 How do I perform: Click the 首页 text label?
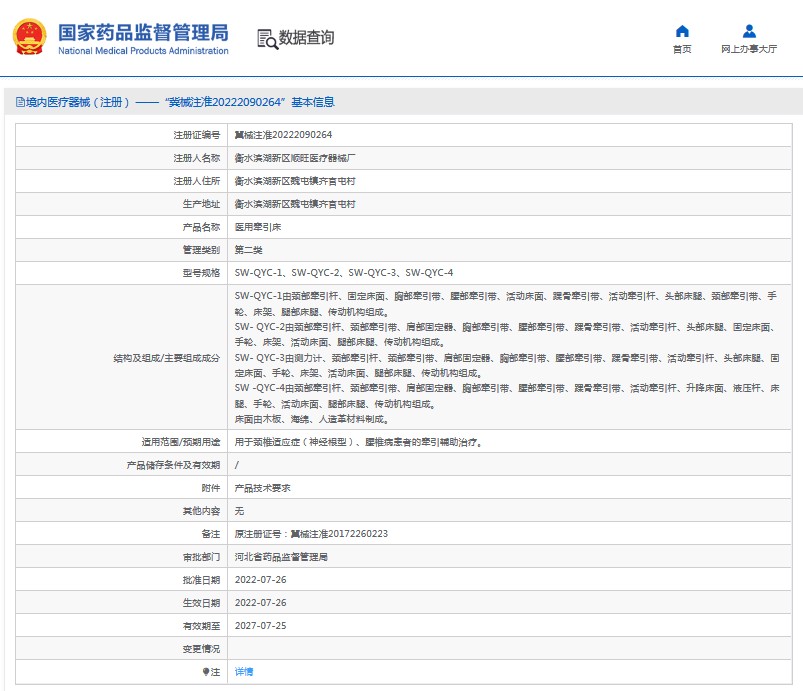coord(682,49)
